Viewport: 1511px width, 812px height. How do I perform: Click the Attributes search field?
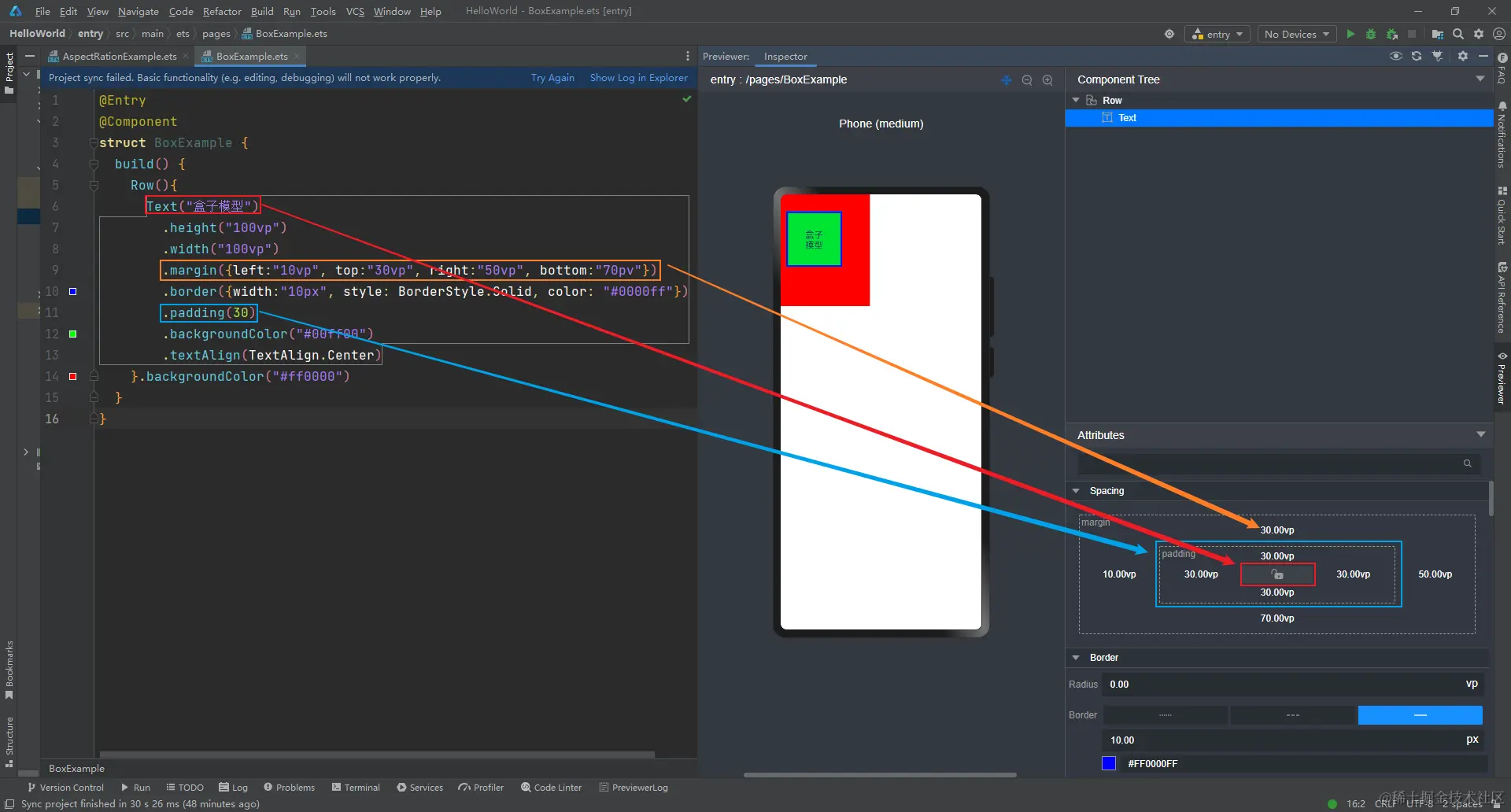1279,463
